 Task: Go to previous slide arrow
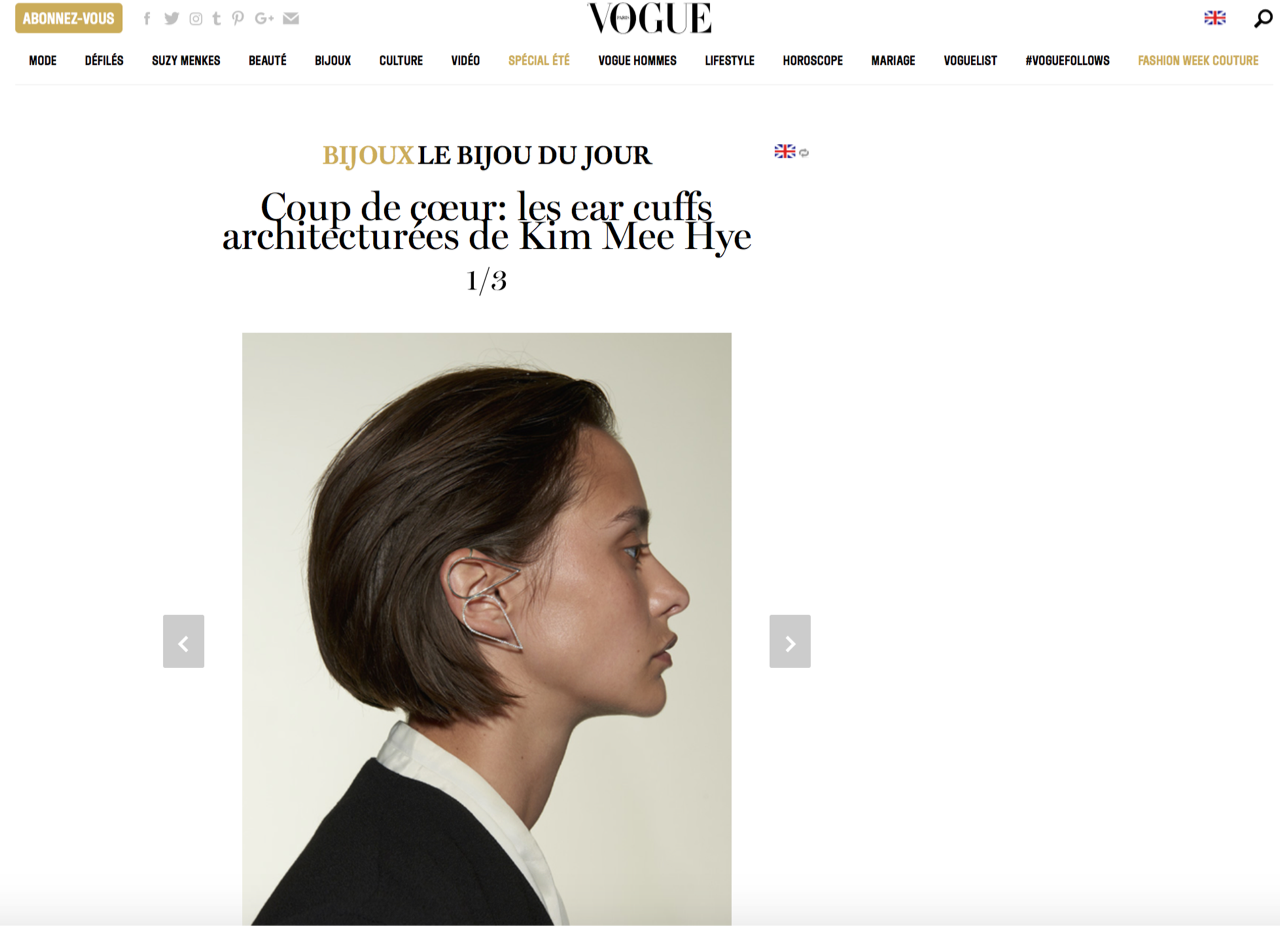point(183,641)
